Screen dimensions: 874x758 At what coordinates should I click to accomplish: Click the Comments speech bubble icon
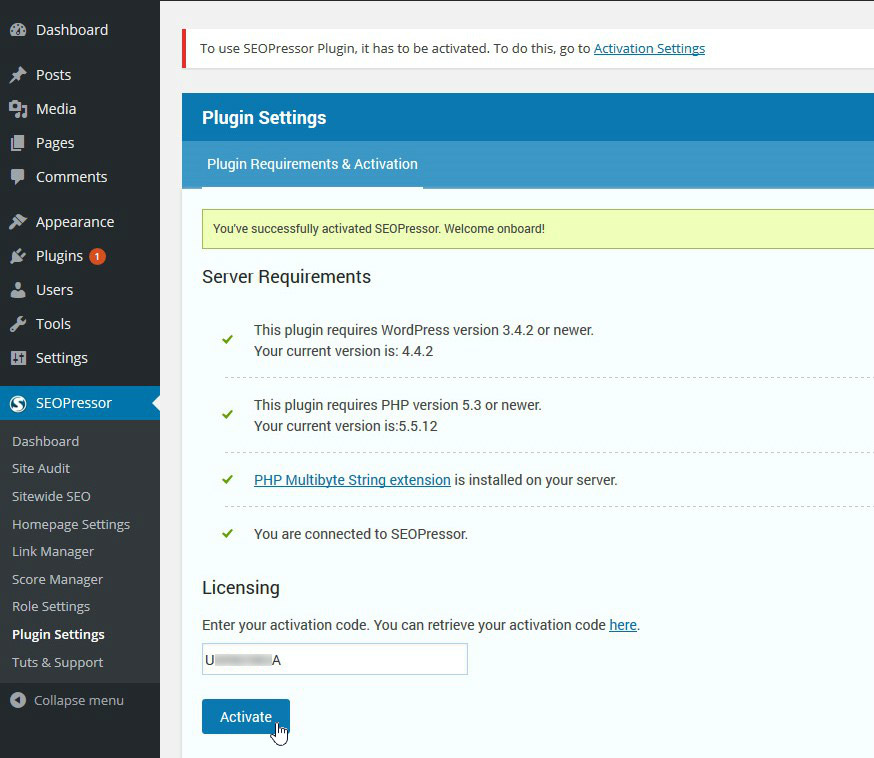point(18,177)
